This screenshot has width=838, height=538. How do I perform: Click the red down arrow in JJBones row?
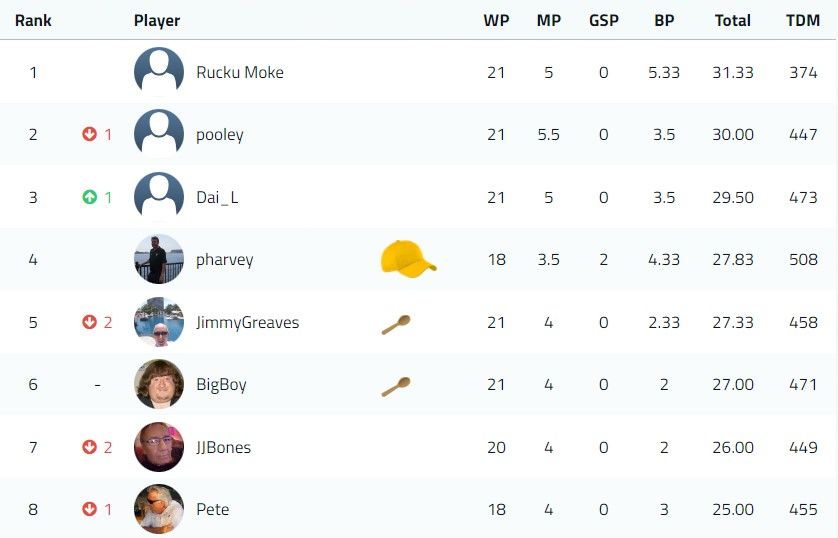tap(89, 447)
